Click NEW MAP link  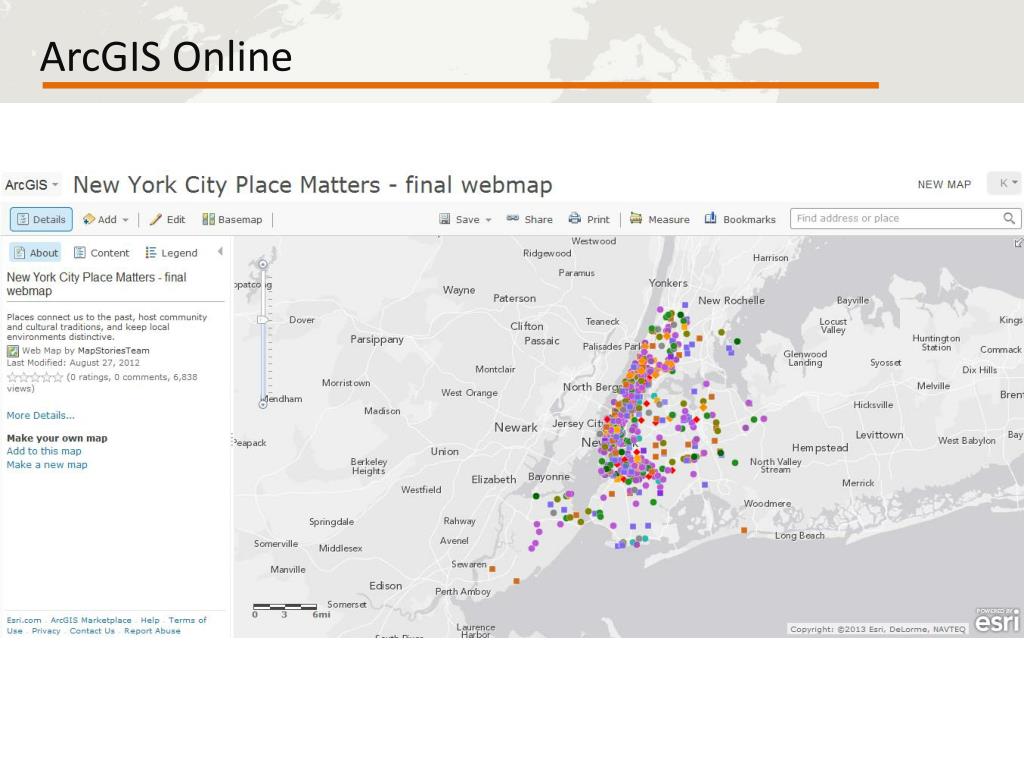(944, 185)
